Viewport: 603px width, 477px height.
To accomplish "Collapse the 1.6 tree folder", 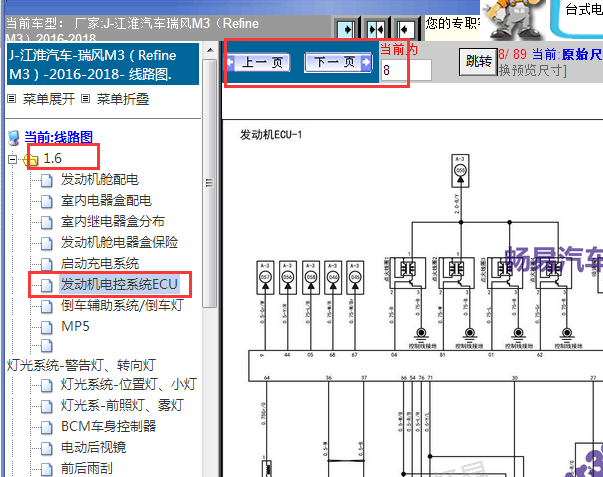I will coord(13,159).
